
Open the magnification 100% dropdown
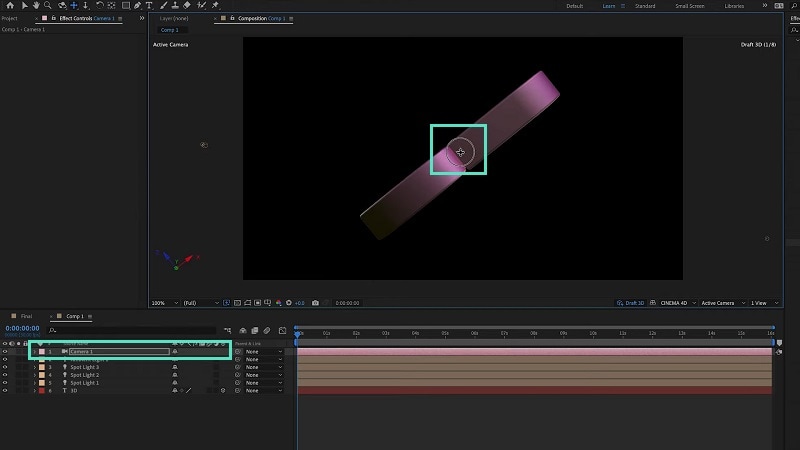(x=160, y=302)
